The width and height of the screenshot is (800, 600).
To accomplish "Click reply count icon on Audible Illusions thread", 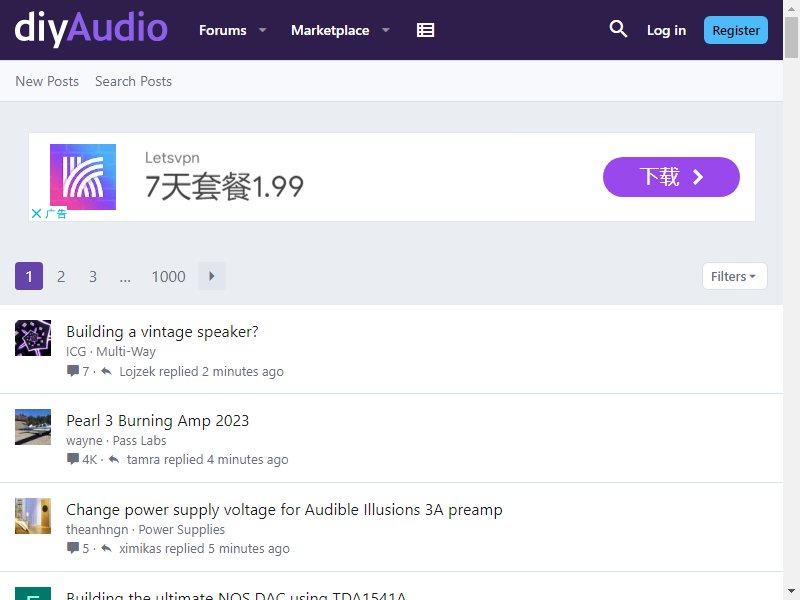I will pos(73,548).
